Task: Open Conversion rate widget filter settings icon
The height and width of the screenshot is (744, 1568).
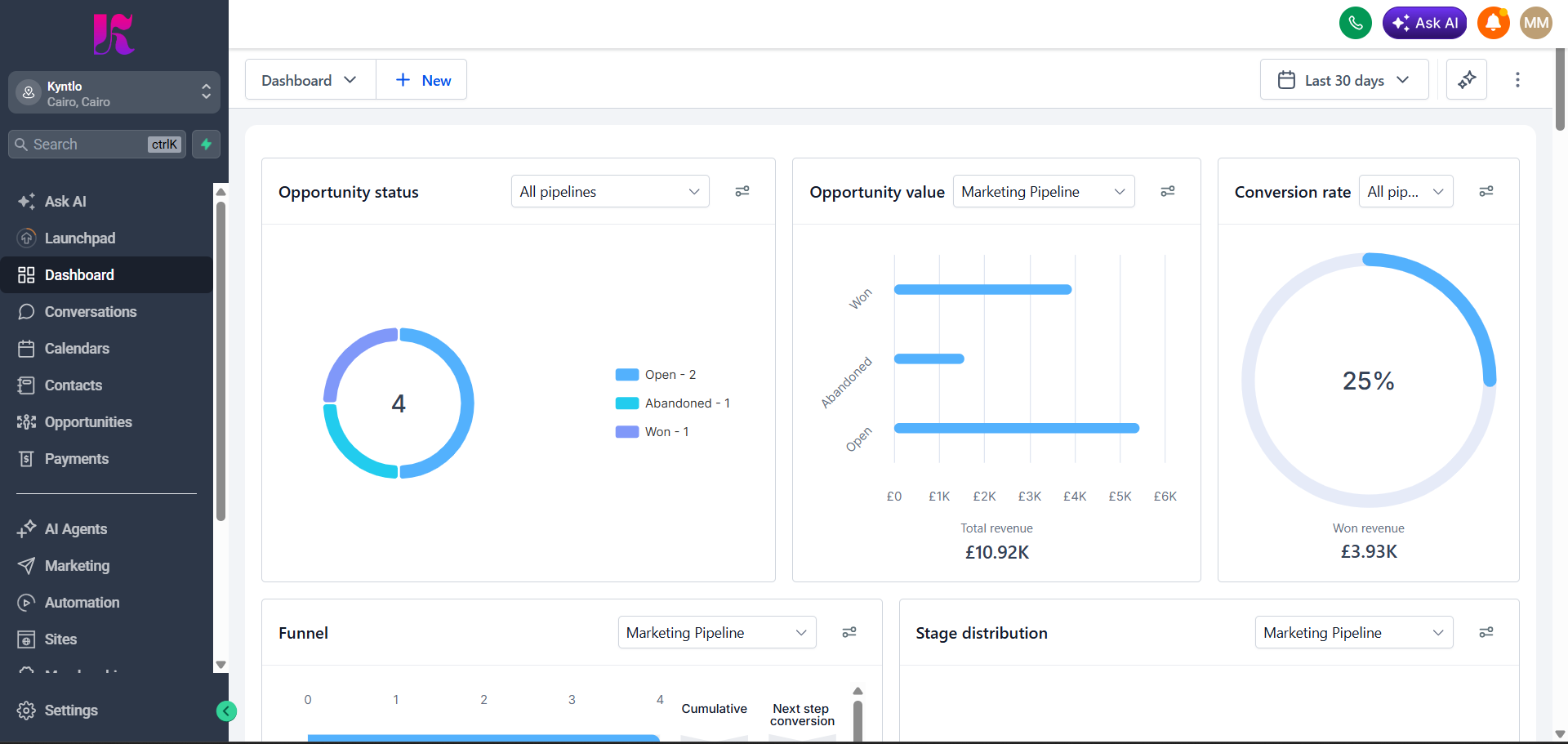Action: click(x=1486, y=191)
